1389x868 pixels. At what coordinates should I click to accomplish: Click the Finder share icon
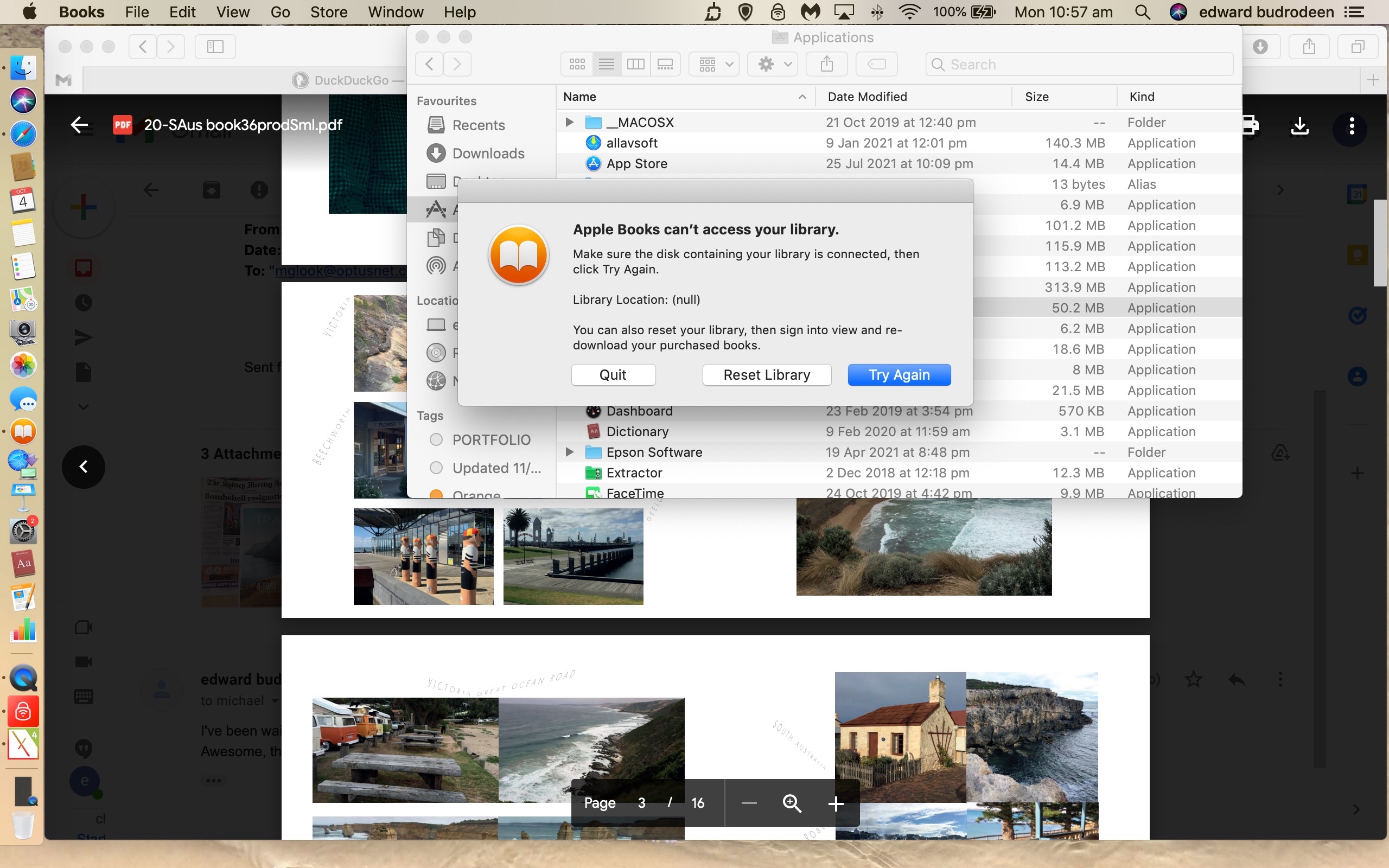pos(826,65)
